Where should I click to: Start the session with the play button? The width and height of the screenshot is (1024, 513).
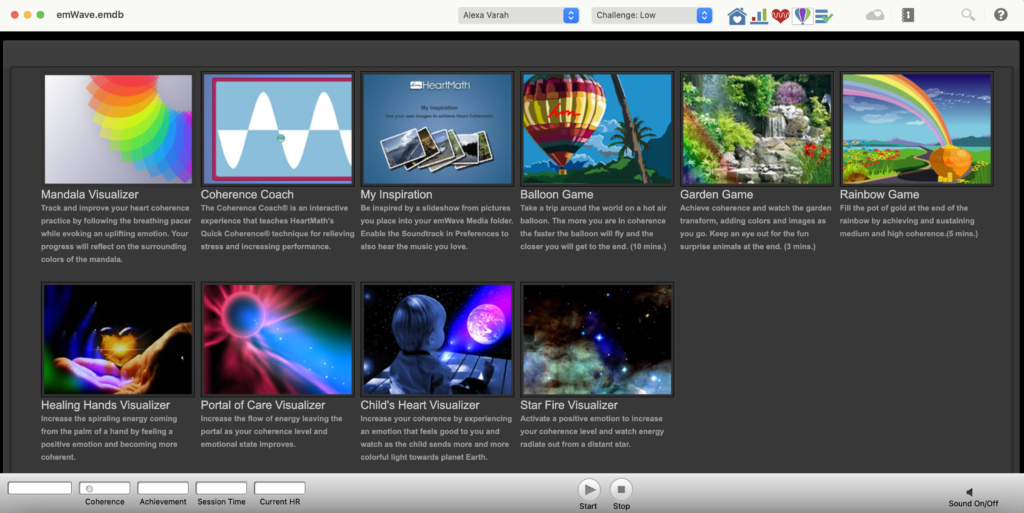pos(589,489)
